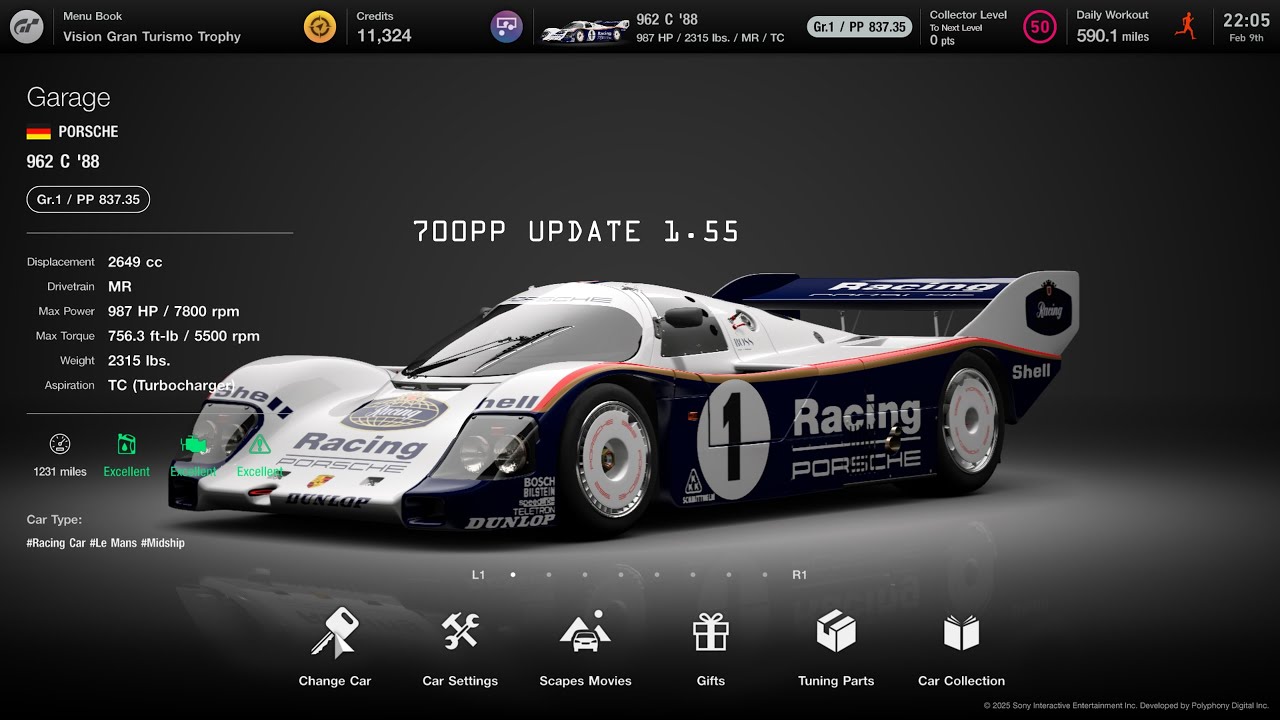Open the Collector Level 50 badge
Image resolution: width=1280 pixels, height=720 pixels.
point(1040,27)
